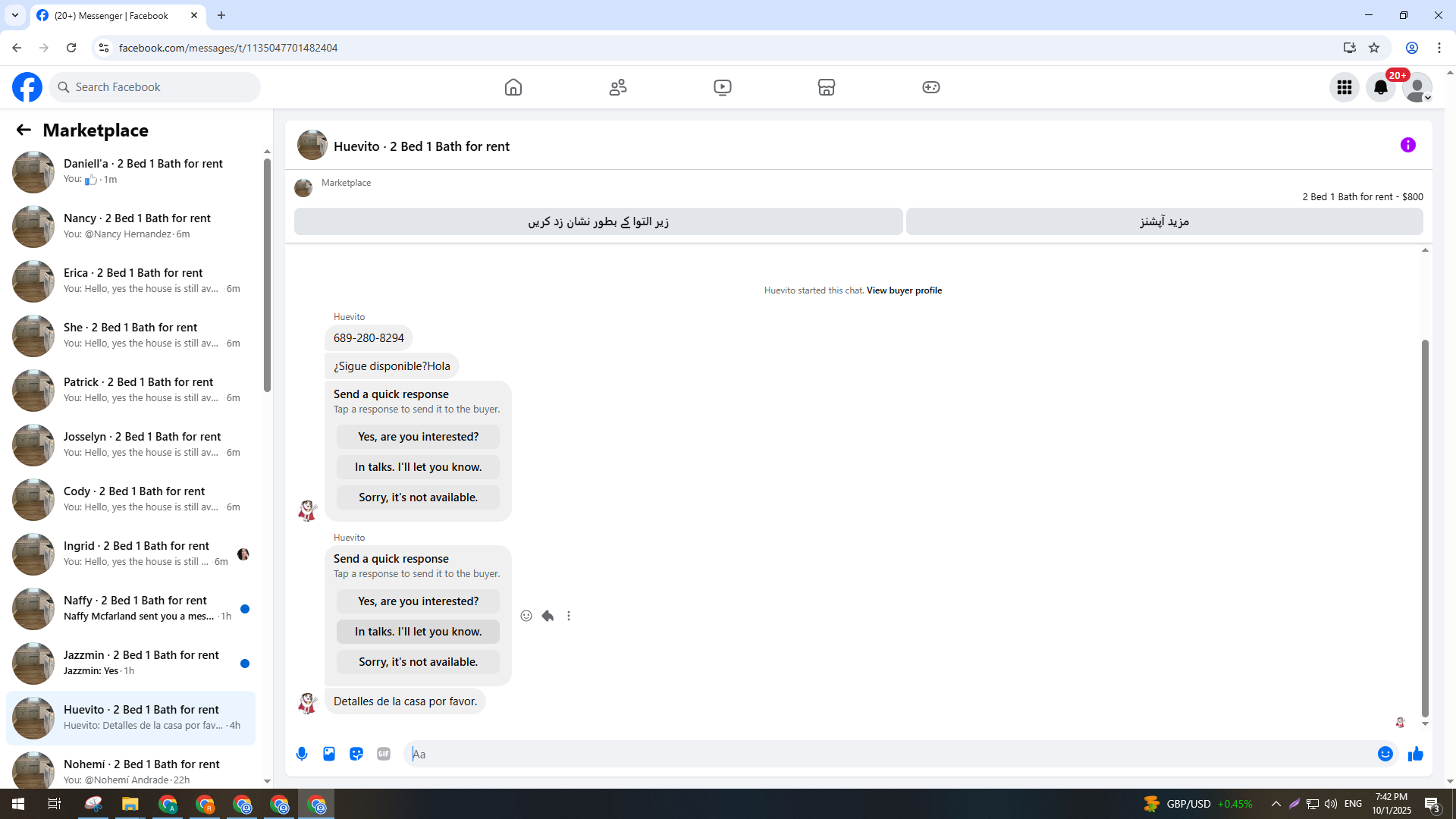Image resolution: width=1456 pixels, height=819 pixels.
Task: Select the phone number message 689-280-8294
Action: point(369,338)
